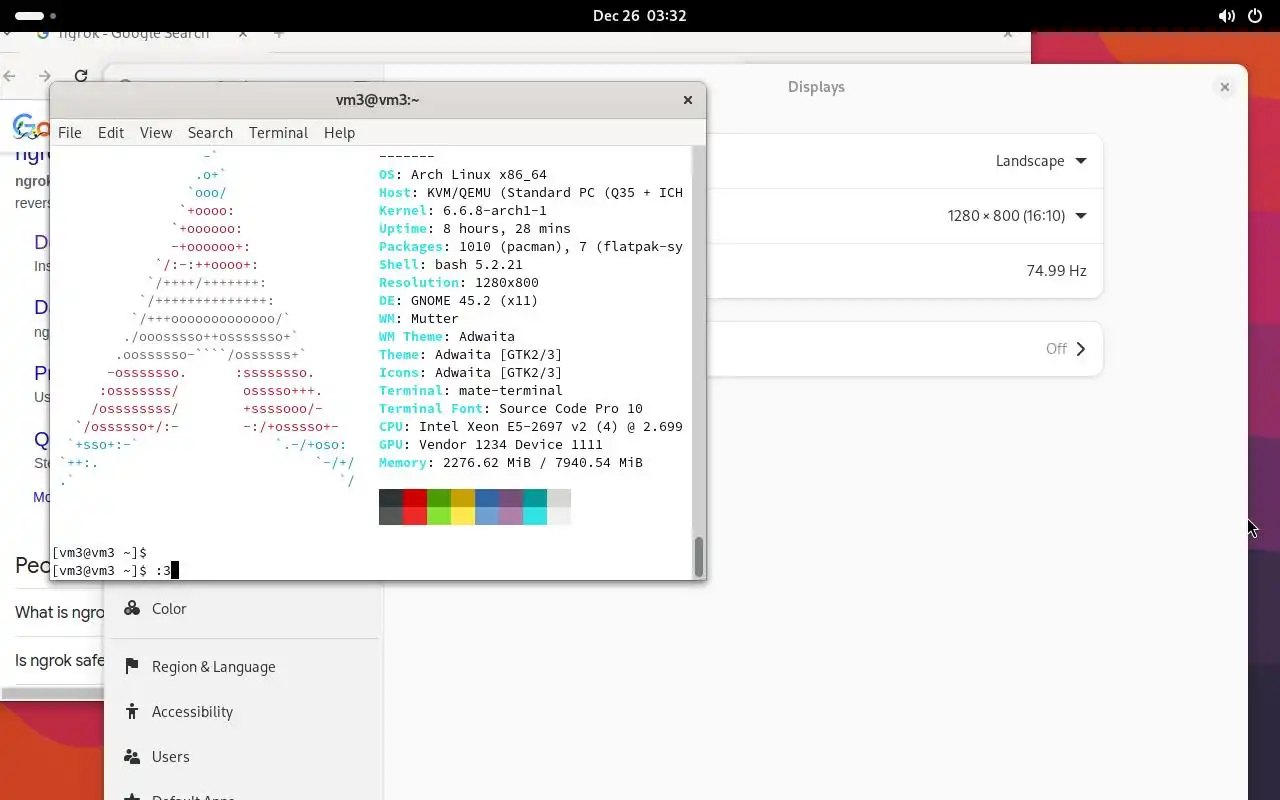1280x800 pixels.
Task: Click the browser horizontal scrollbar
Action: click(52, 693)
